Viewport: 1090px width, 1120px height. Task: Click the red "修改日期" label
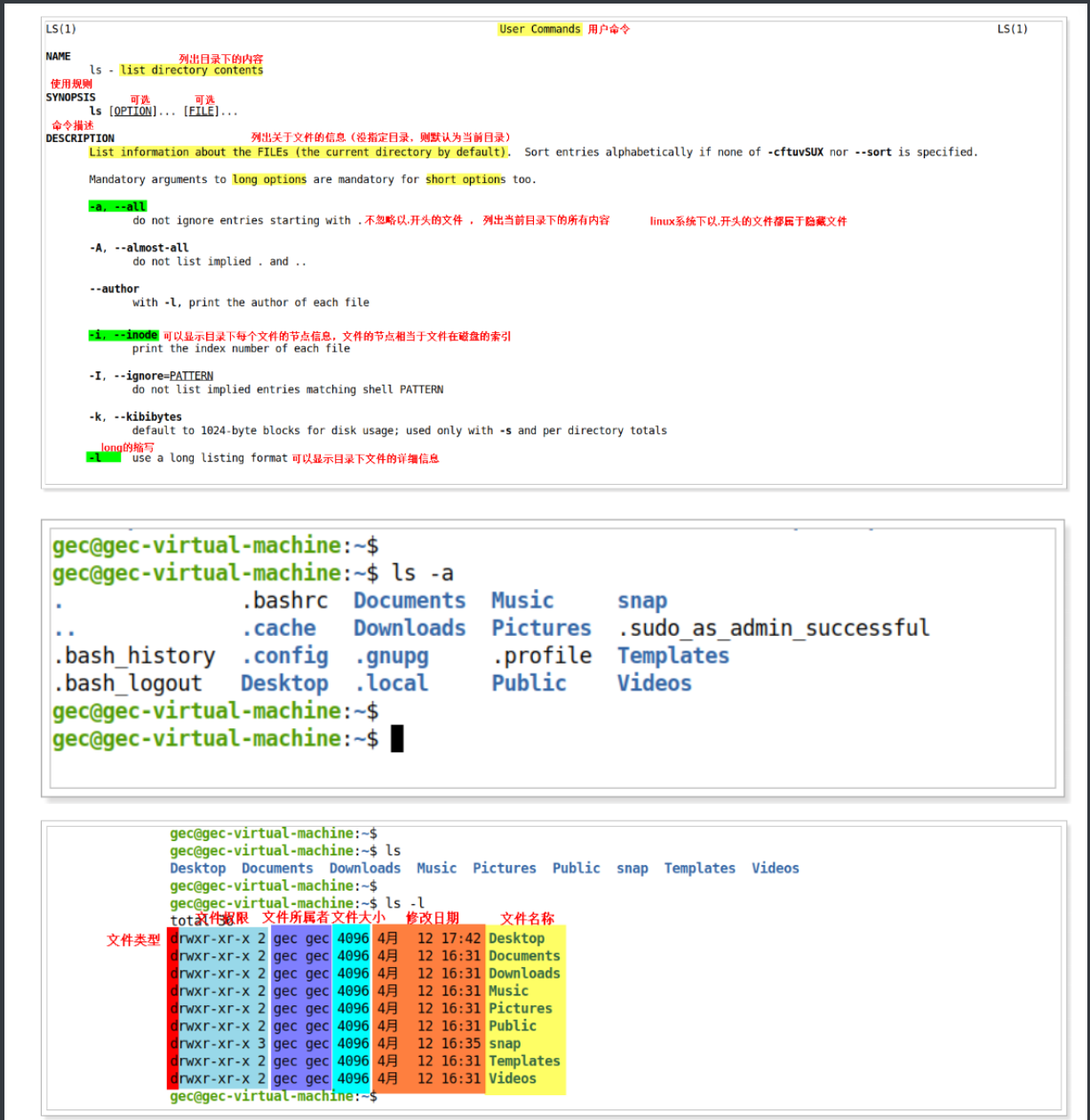tap(433, 917)
